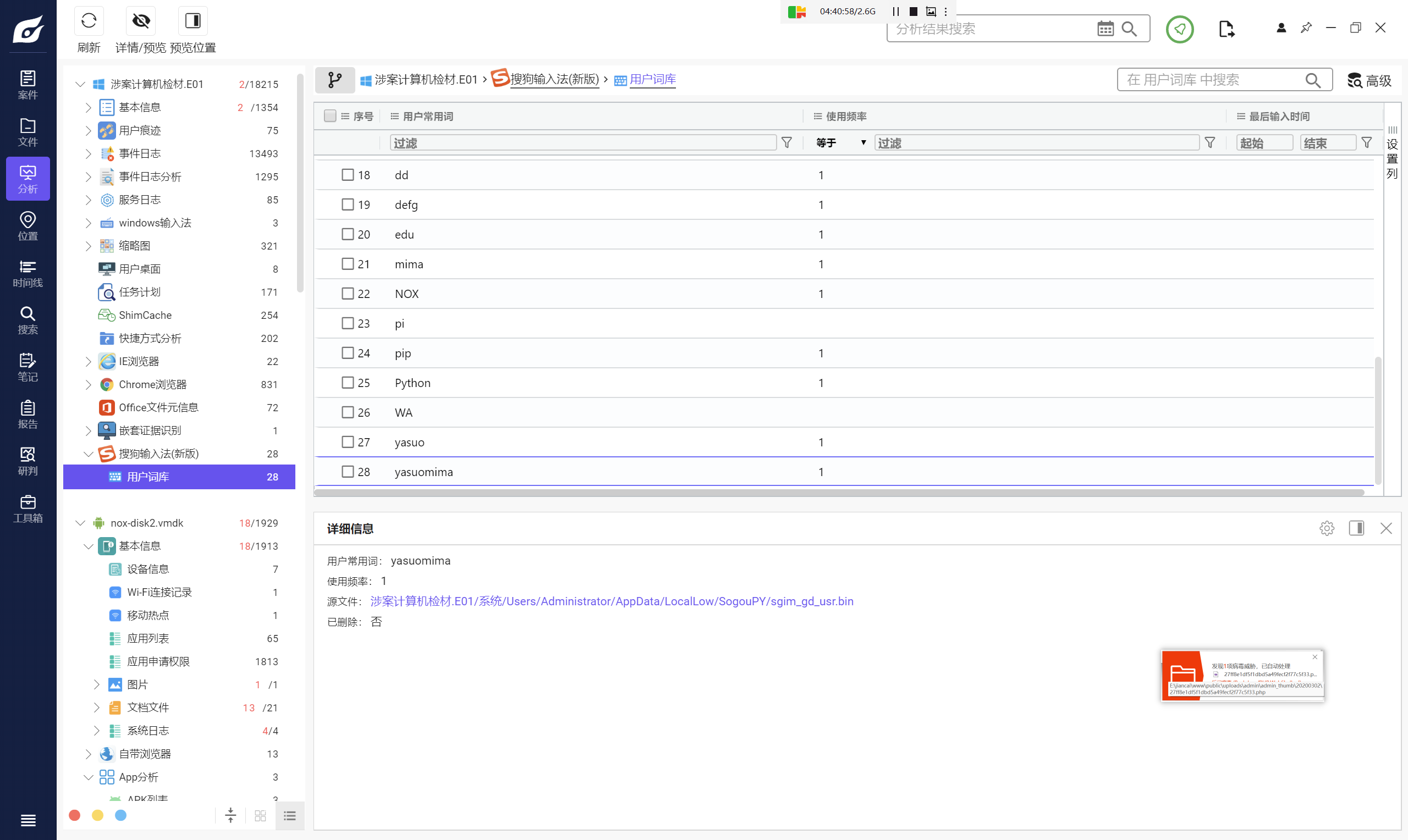Expand the 基本信息 node under 涉案计算机检材
1408x840 pixels.
pos(89,108)
